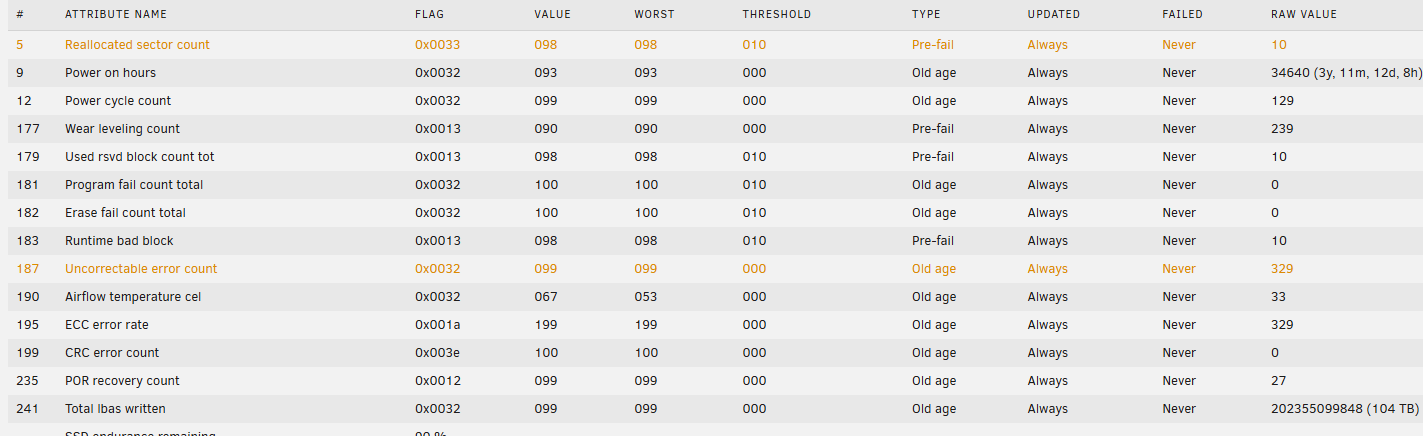Click the FLAG column header
Screen dimensions: 1423x436
[x=430, y=15]
